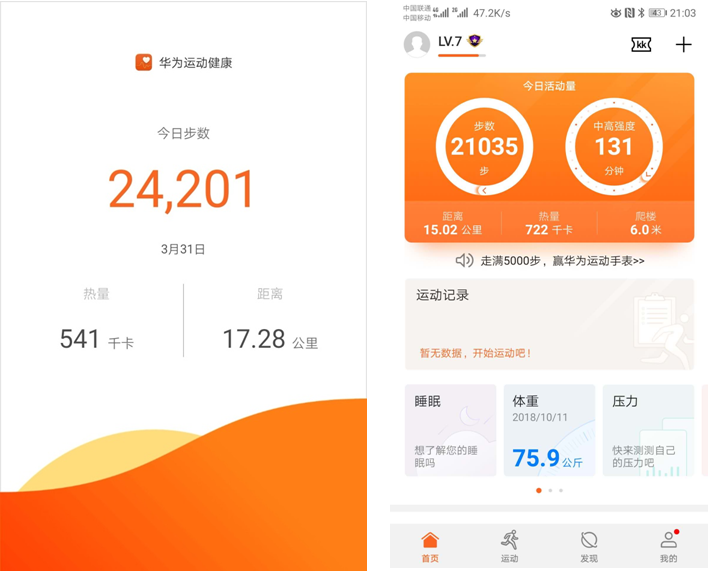The height and width of the screenshot is (572, 713).
Task: Open the 我的 profile tab
Action: 668,547
